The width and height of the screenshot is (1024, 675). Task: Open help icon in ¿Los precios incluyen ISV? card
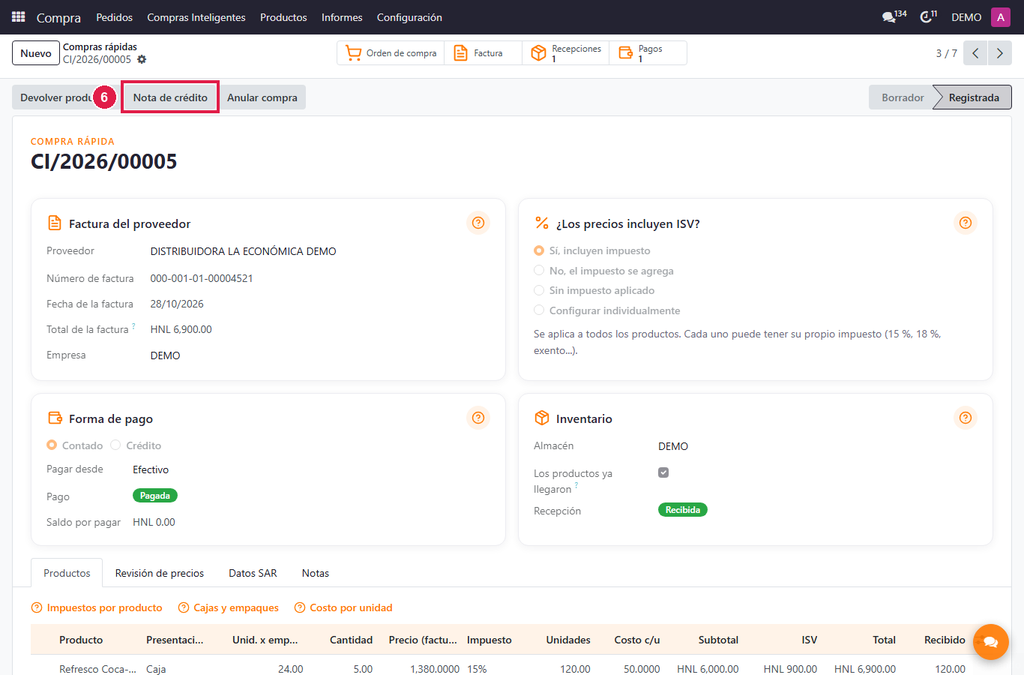click(x=965, y=223)
